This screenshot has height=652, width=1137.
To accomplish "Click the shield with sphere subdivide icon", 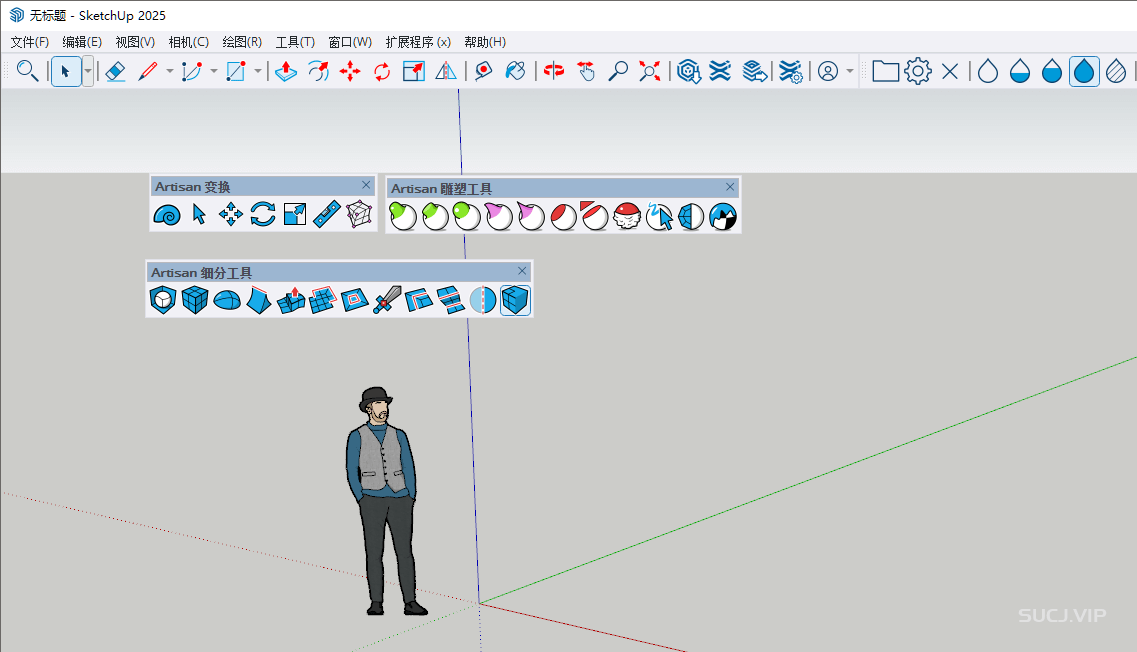I will tap(163, 300).
